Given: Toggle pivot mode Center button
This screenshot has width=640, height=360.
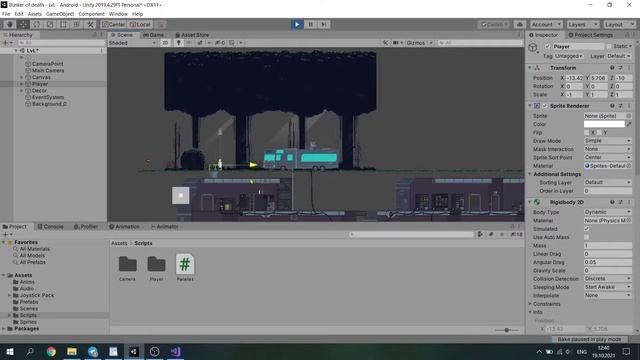Looking at the screenshot, I should [114, 24].
